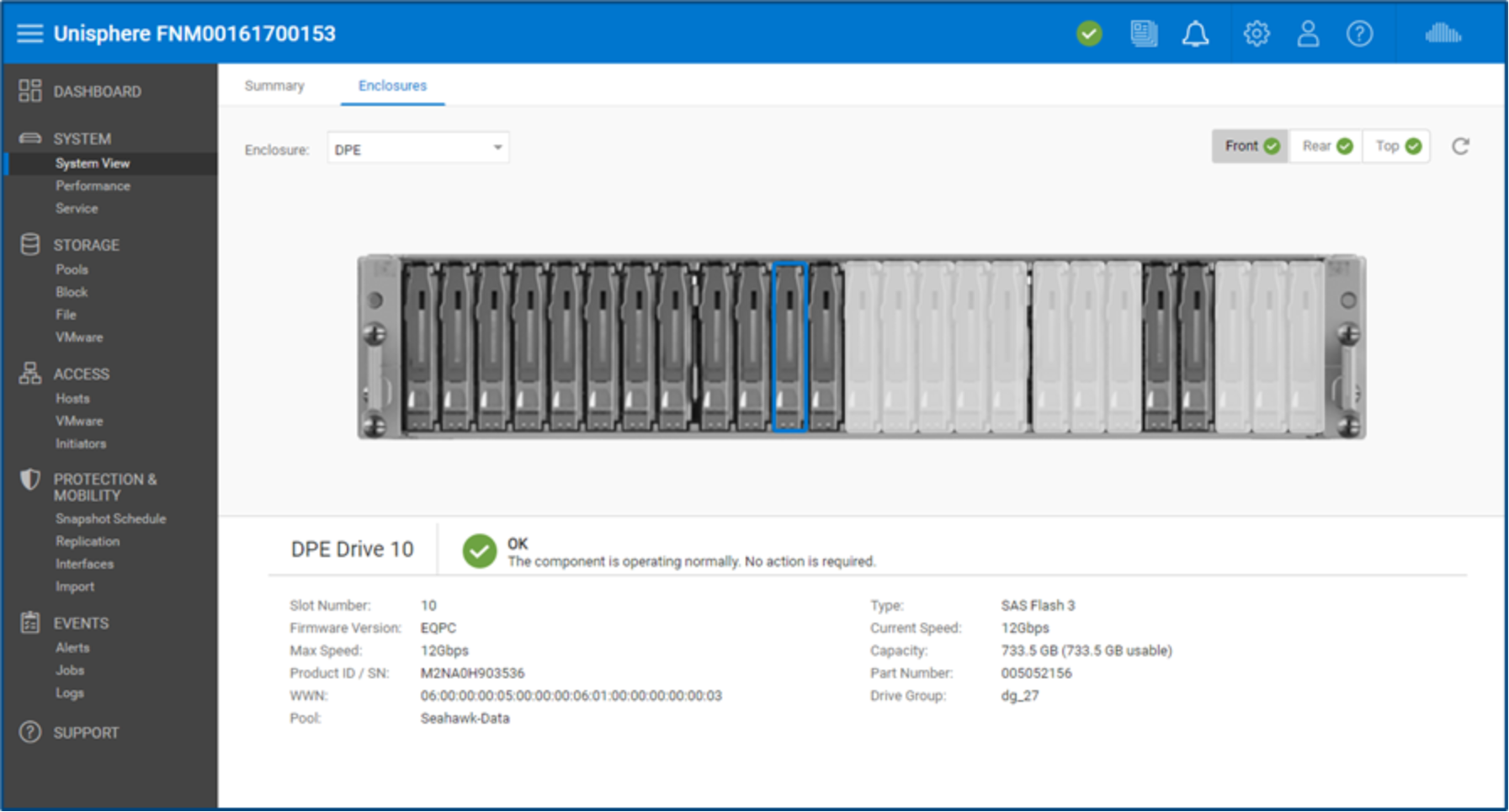The image size is (1509, 812).
Task: Click the Events calendar icon
Action: coord(30,623)
